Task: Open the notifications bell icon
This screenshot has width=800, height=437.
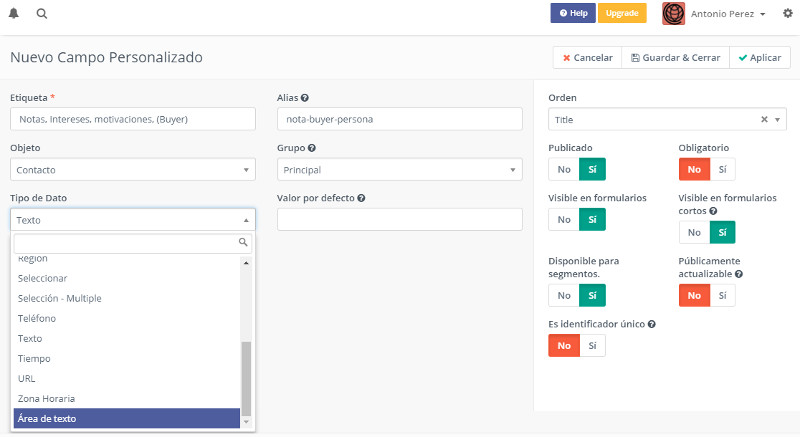Action: [14, 14]
